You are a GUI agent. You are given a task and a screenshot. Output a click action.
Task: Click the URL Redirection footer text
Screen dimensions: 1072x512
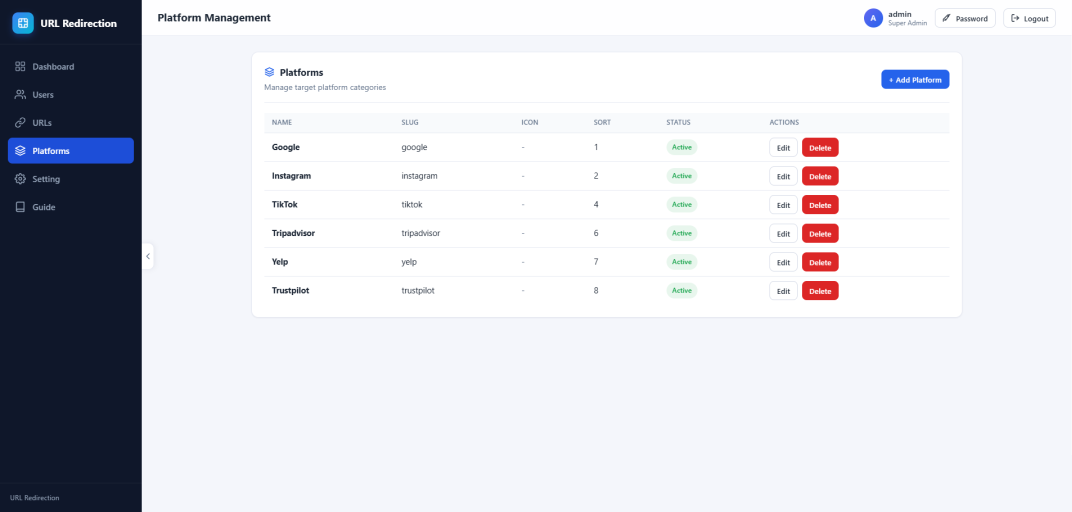click(x=35, y=498)
